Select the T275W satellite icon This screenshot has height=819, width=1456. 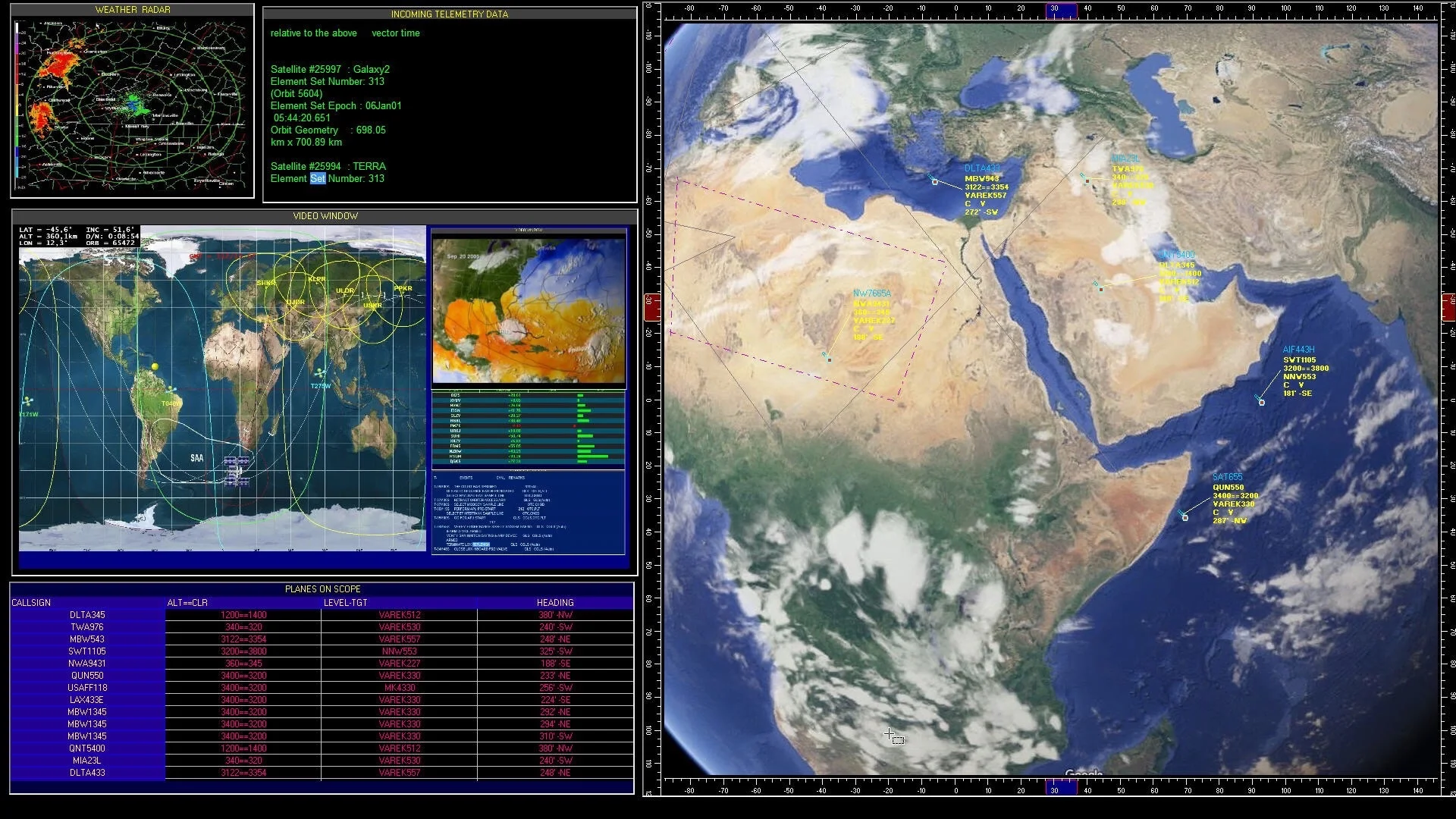[x=320, y=373]
